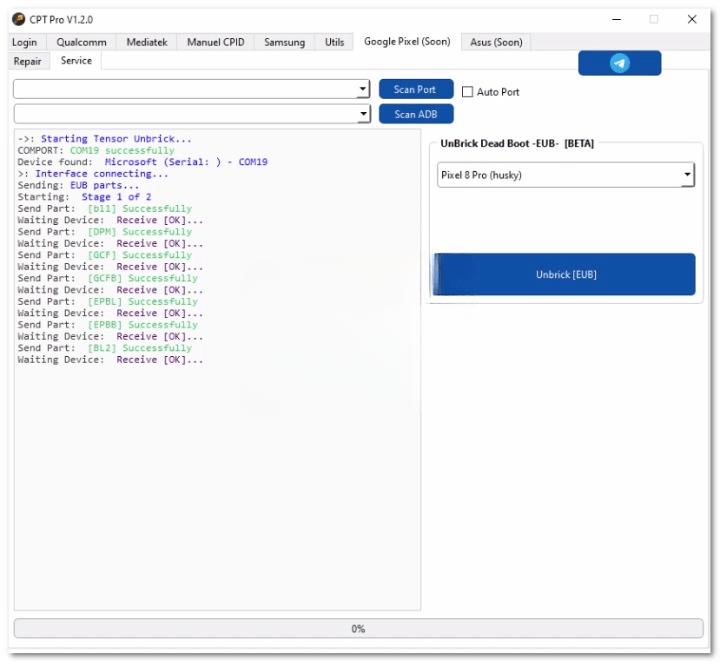Switch to the Repair sub-tab
Viewport: 720px width, 662px height.
(x=28, y=61)
